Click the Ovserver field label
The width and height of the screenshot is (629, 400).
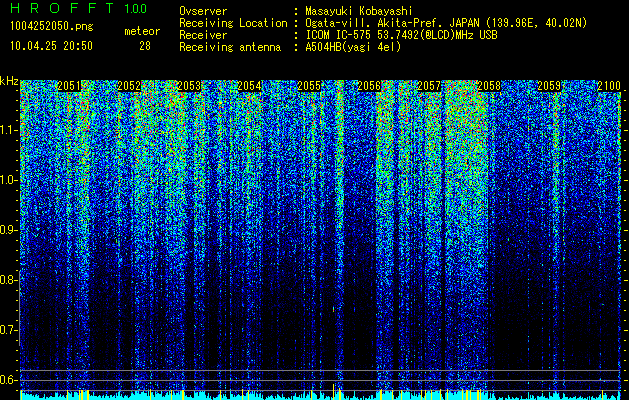[x=203, y=11]
